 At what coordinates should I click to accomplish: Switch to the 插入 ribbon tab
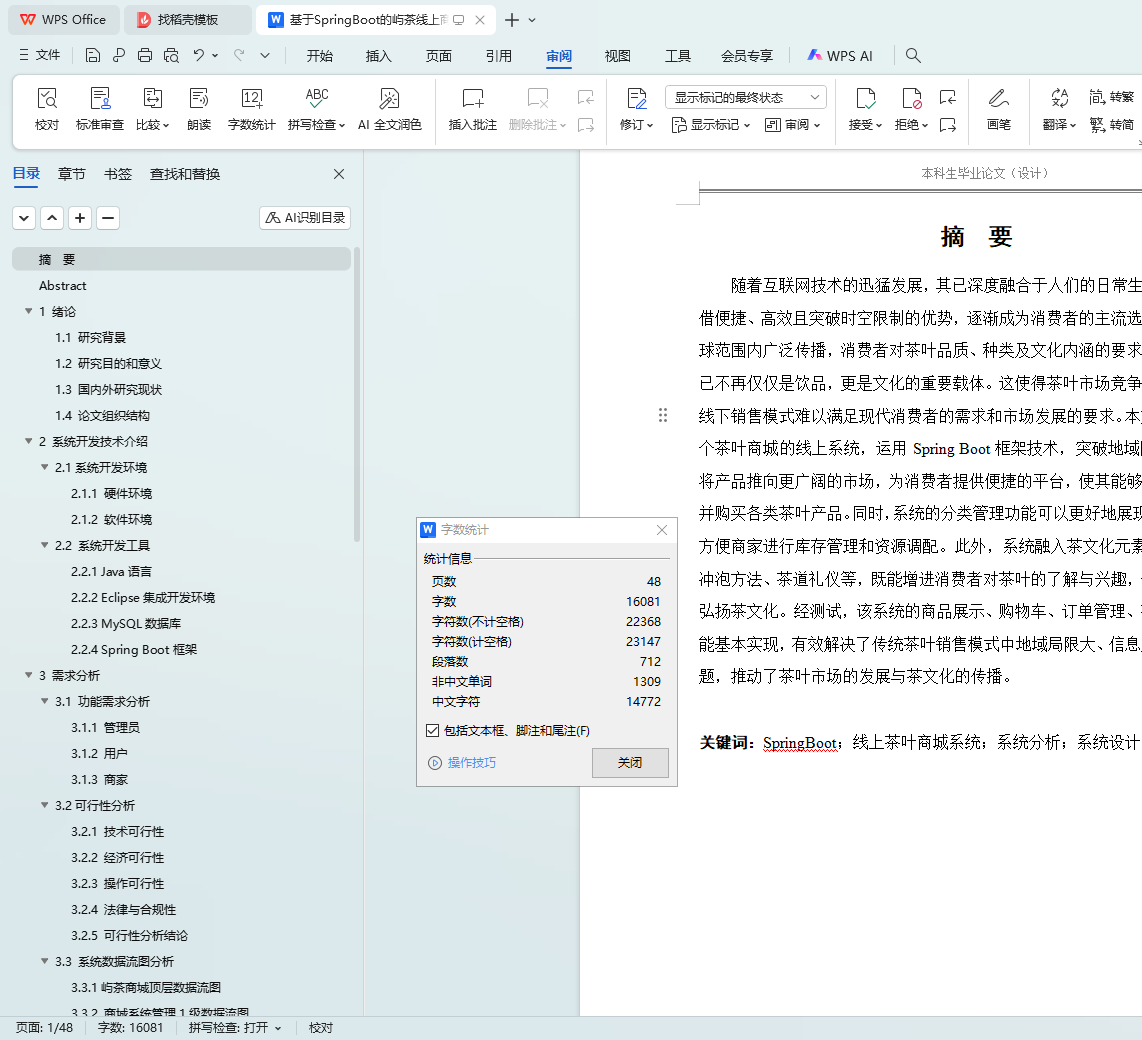tap(379, 56)
